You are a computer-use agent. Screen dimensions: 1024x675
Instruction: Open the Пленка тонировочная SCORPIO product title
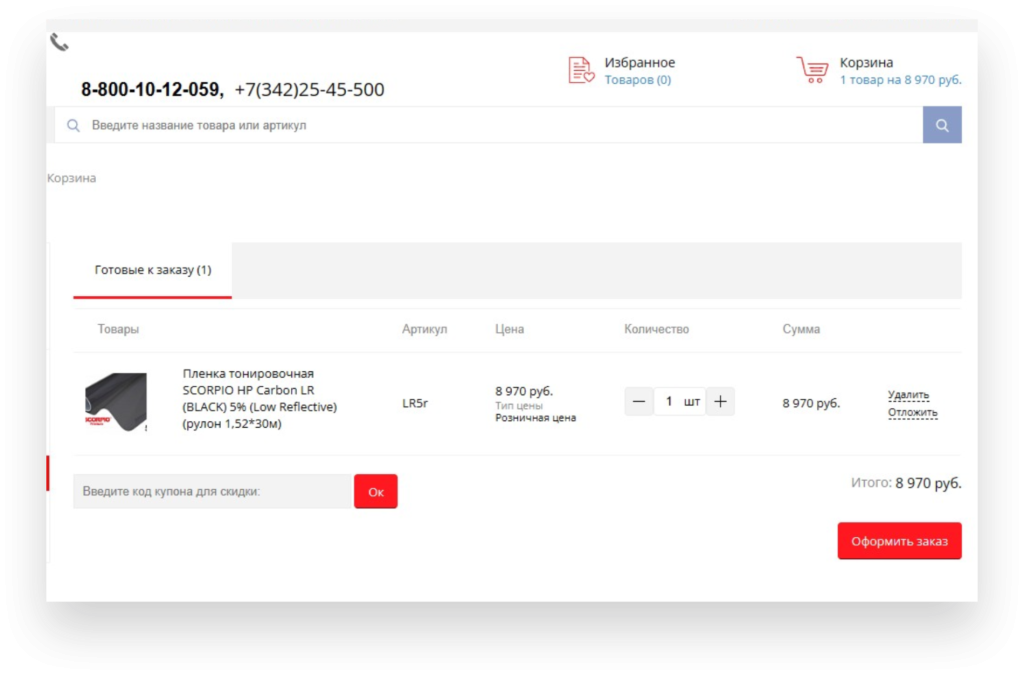pos(259,398)
